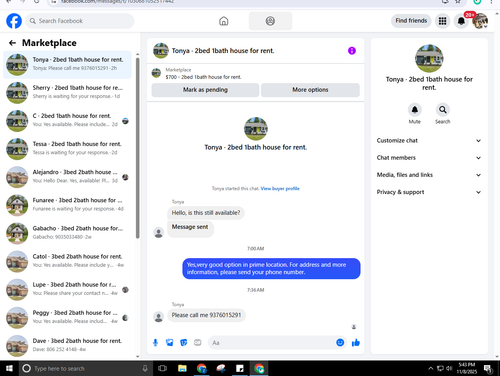
Task: Click the blue 'Yes,very good option' reply bubble
Action: coord(271,268)
